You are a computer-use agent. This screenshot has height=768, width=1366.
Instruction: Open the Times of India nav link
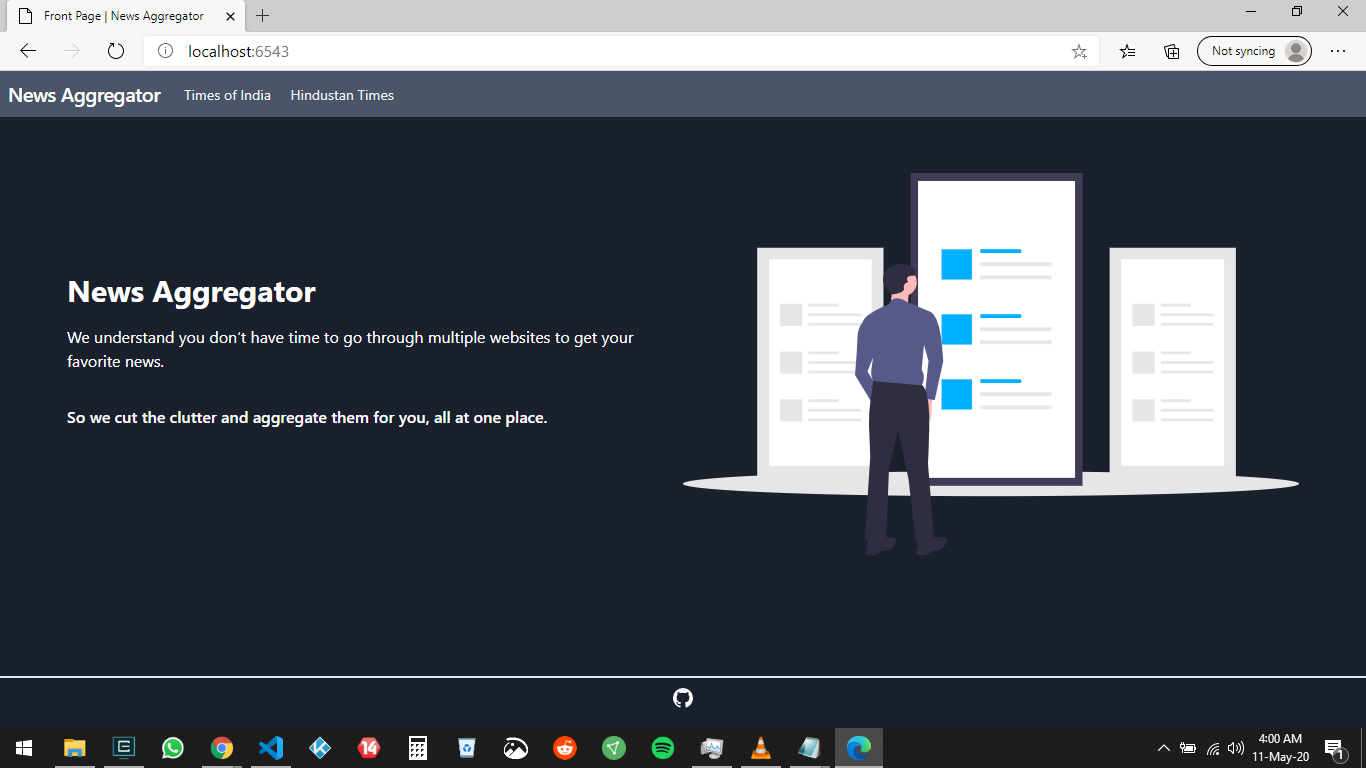tap(227, 95)
